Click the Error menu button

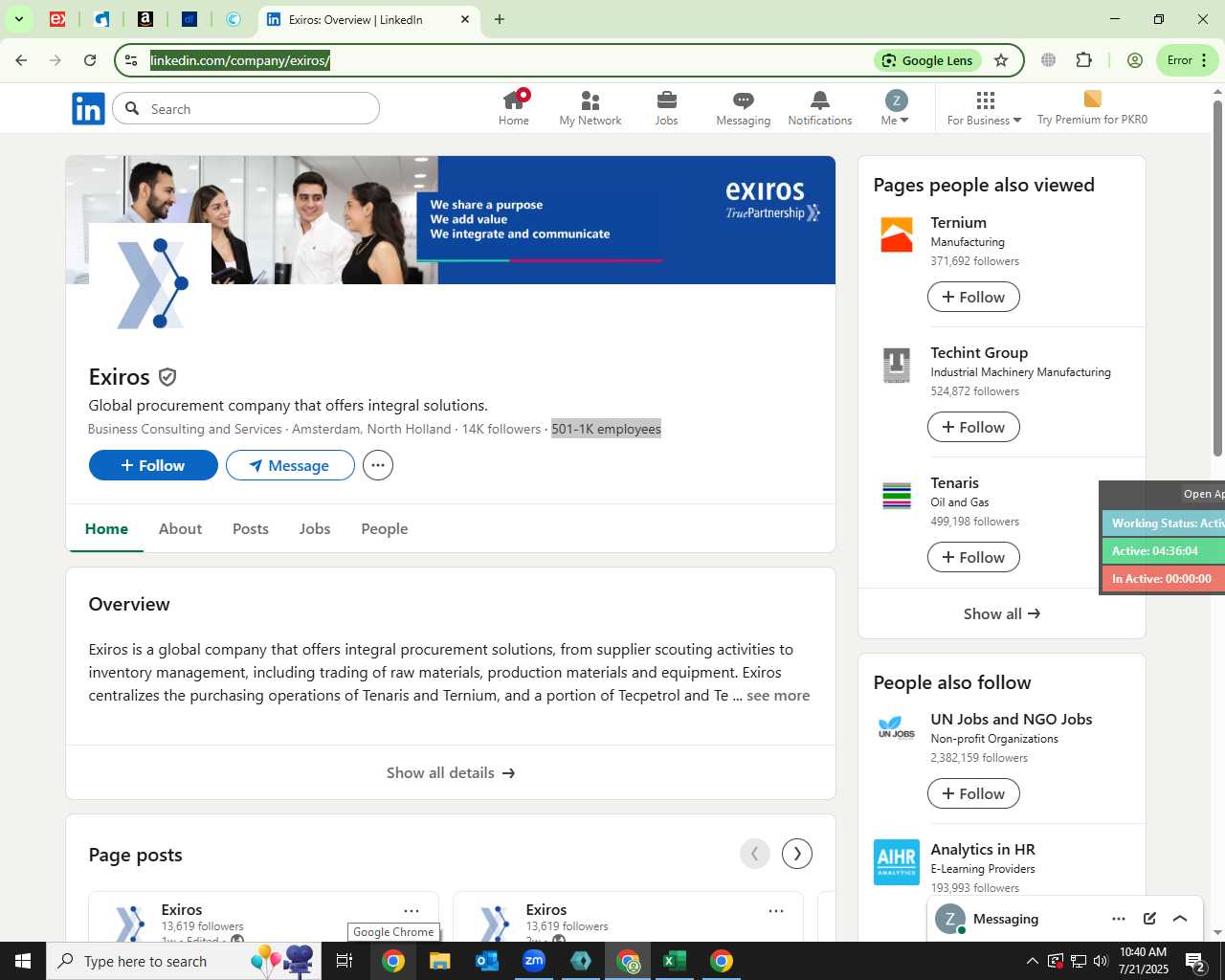1187,60
